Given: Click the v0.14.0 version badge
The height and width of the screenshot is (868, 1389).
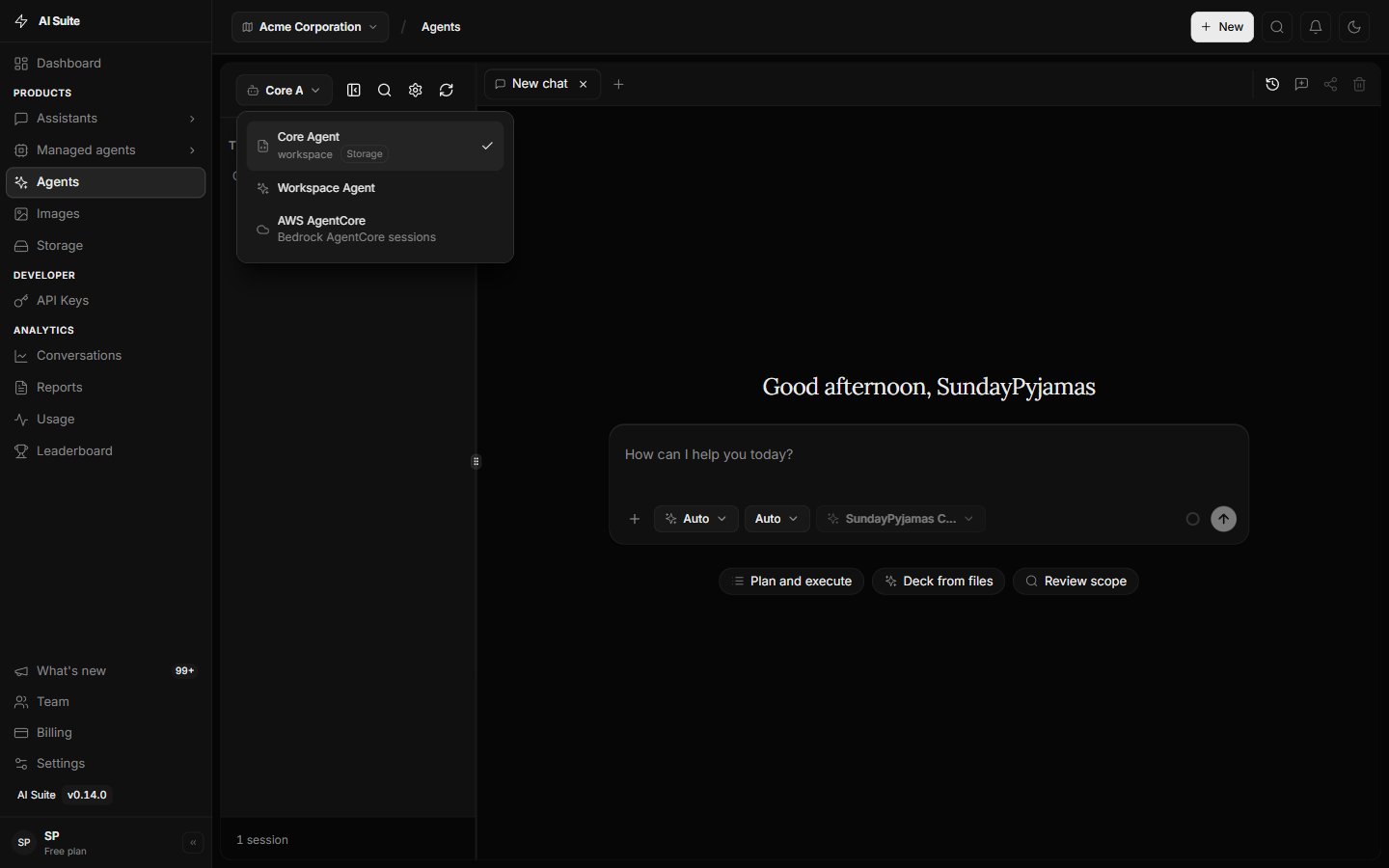Looking at the screenshot, I should (x=87, y=795).
